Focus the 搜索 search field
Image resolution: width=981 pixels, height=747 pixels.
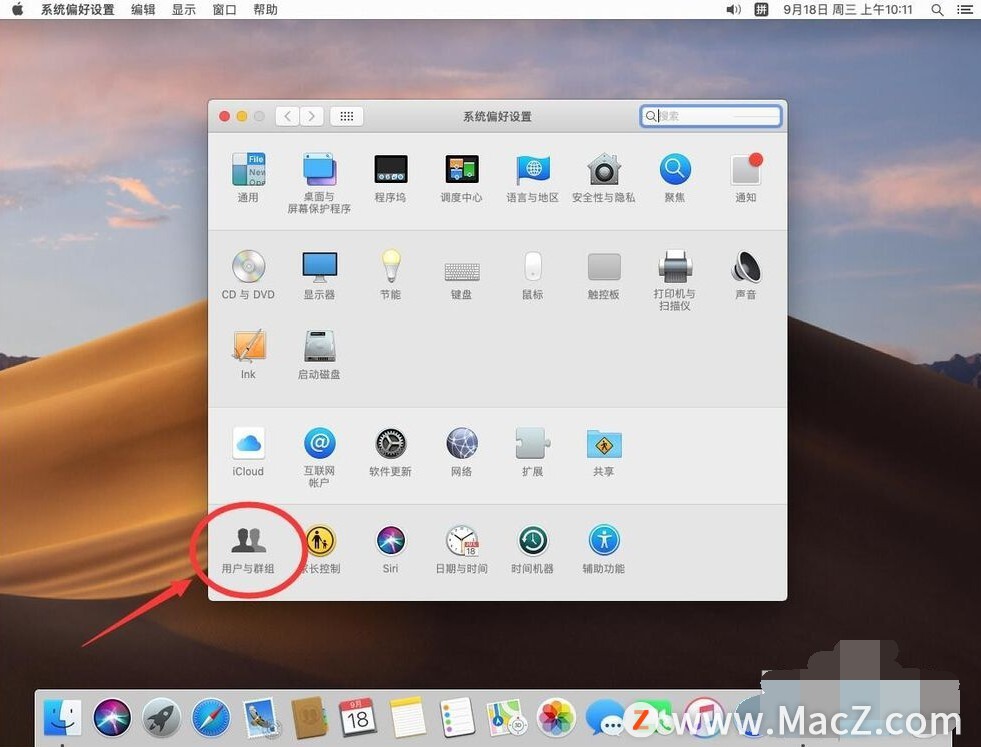coord(711,116)
